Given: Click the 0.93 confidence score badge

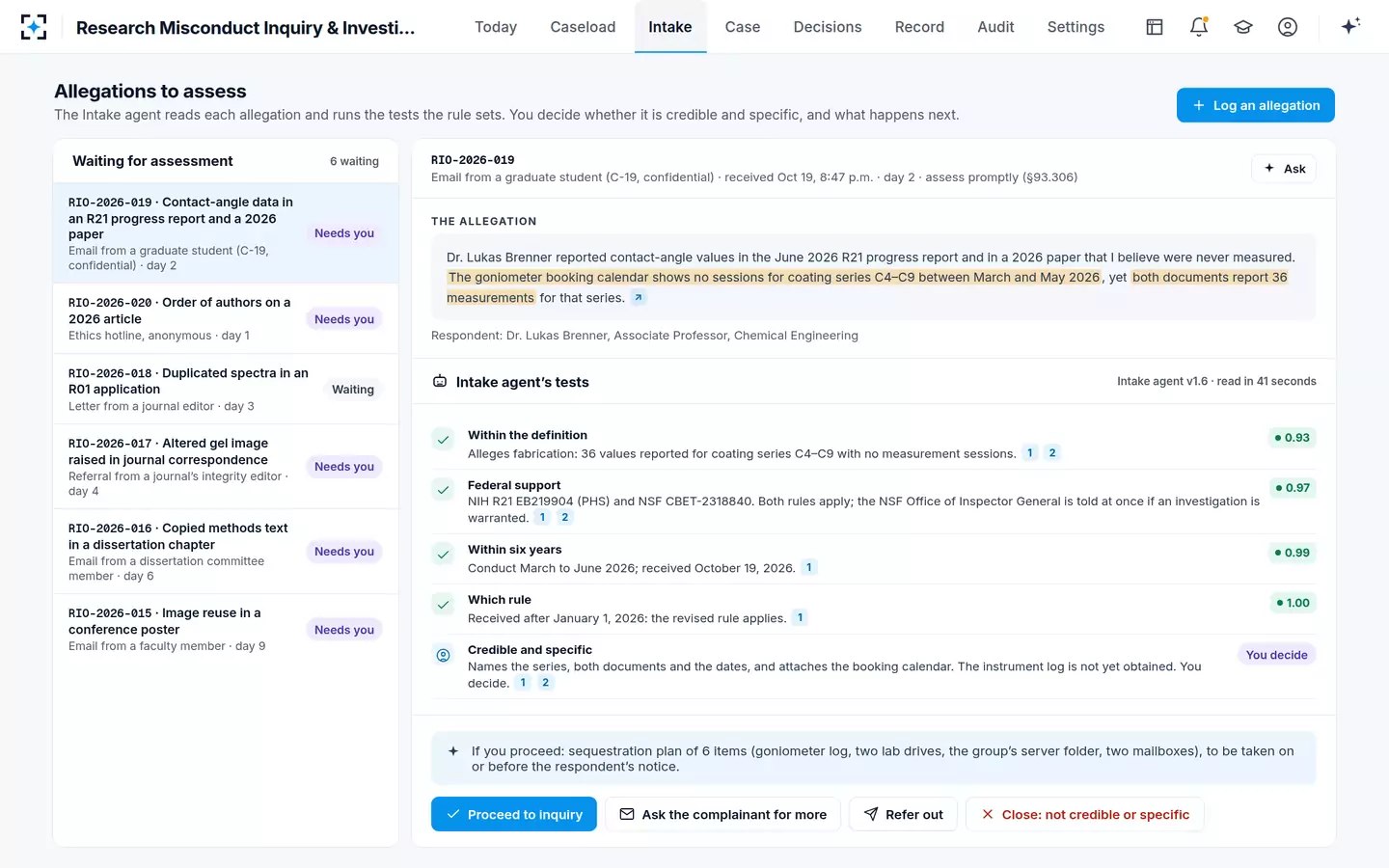Looking at the screenshot, I should pyautogui.click(x=1293, y=438).
